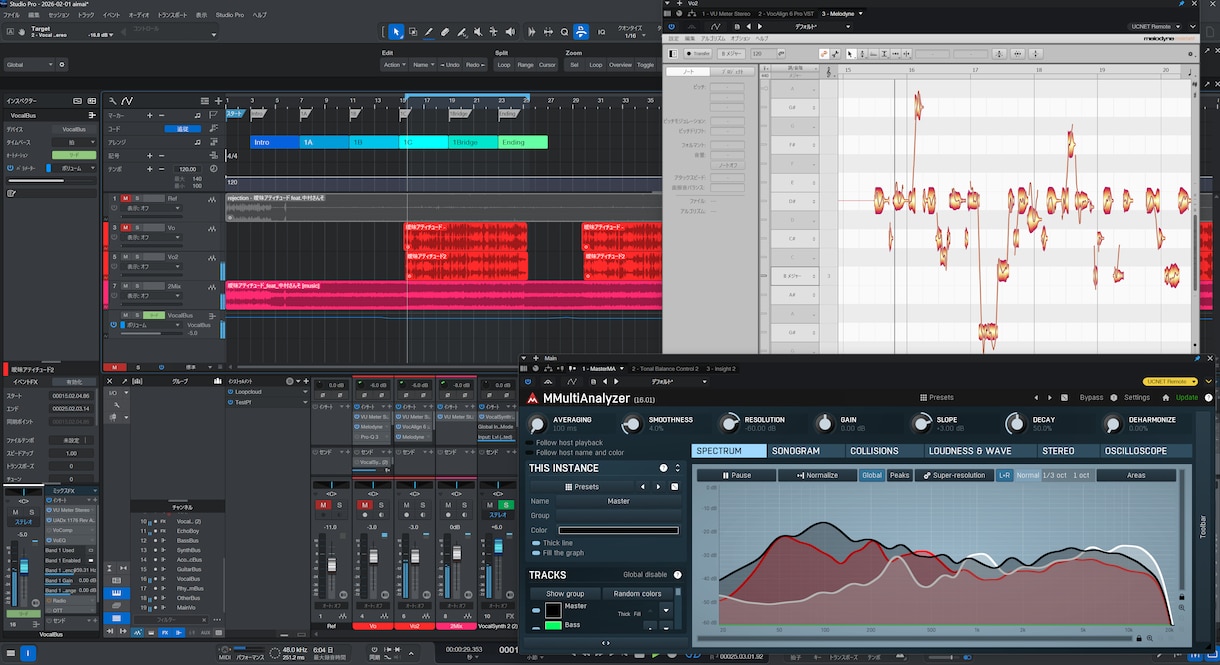1220x665 pixels.
Task: Click the DEHARMONIZE knob
Action: pyautogui.click(x=1114, y=424)
